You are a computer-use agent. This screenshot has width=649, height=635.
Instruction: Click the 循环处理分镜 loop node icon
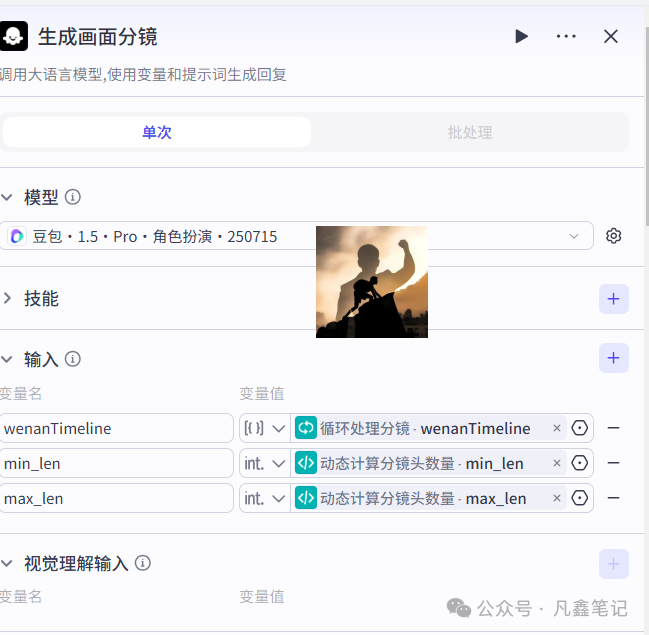[306, 428]
